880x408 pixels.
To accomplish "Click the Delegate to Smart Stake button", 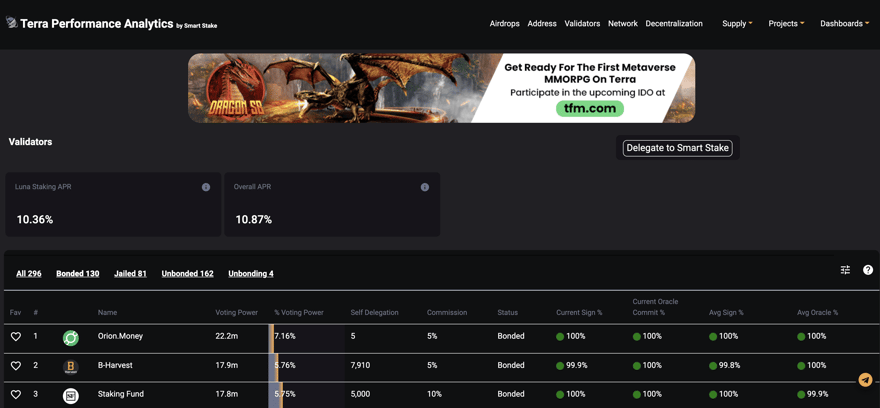I will (677, 148).
